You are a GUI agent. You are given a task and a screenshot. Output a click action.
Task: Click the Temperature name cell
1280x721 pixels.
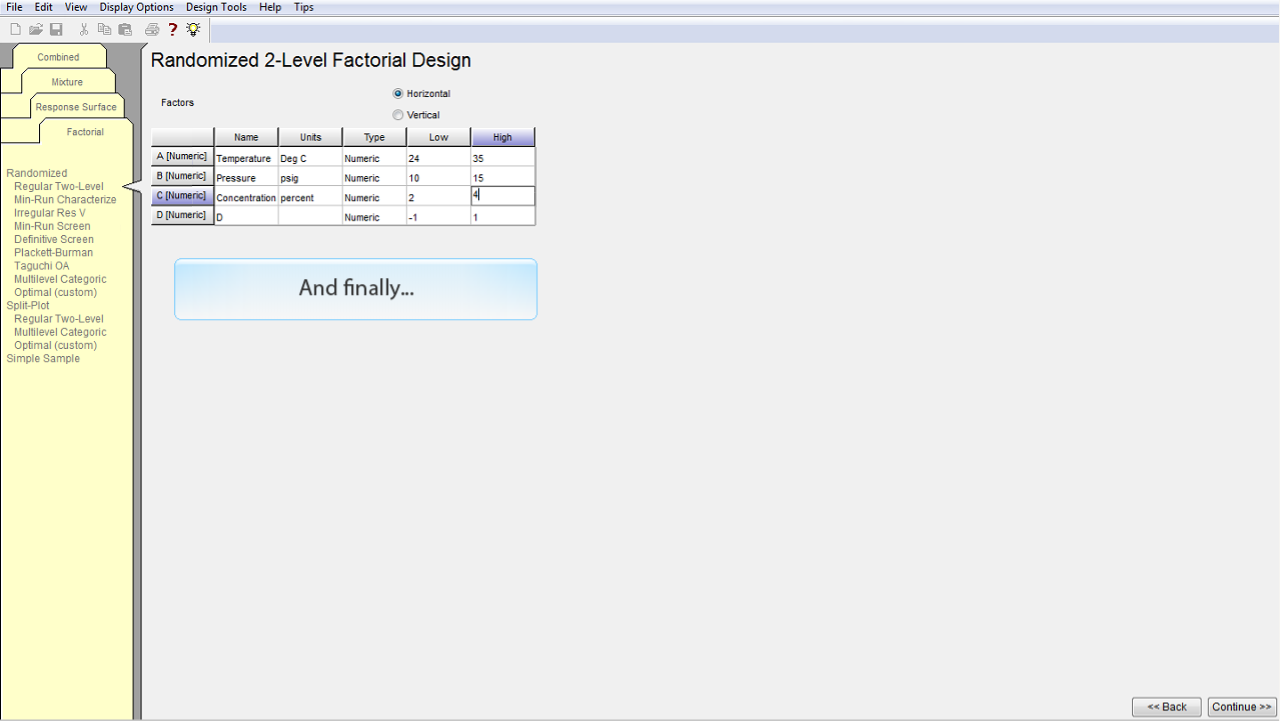click(x=246, y=158)
